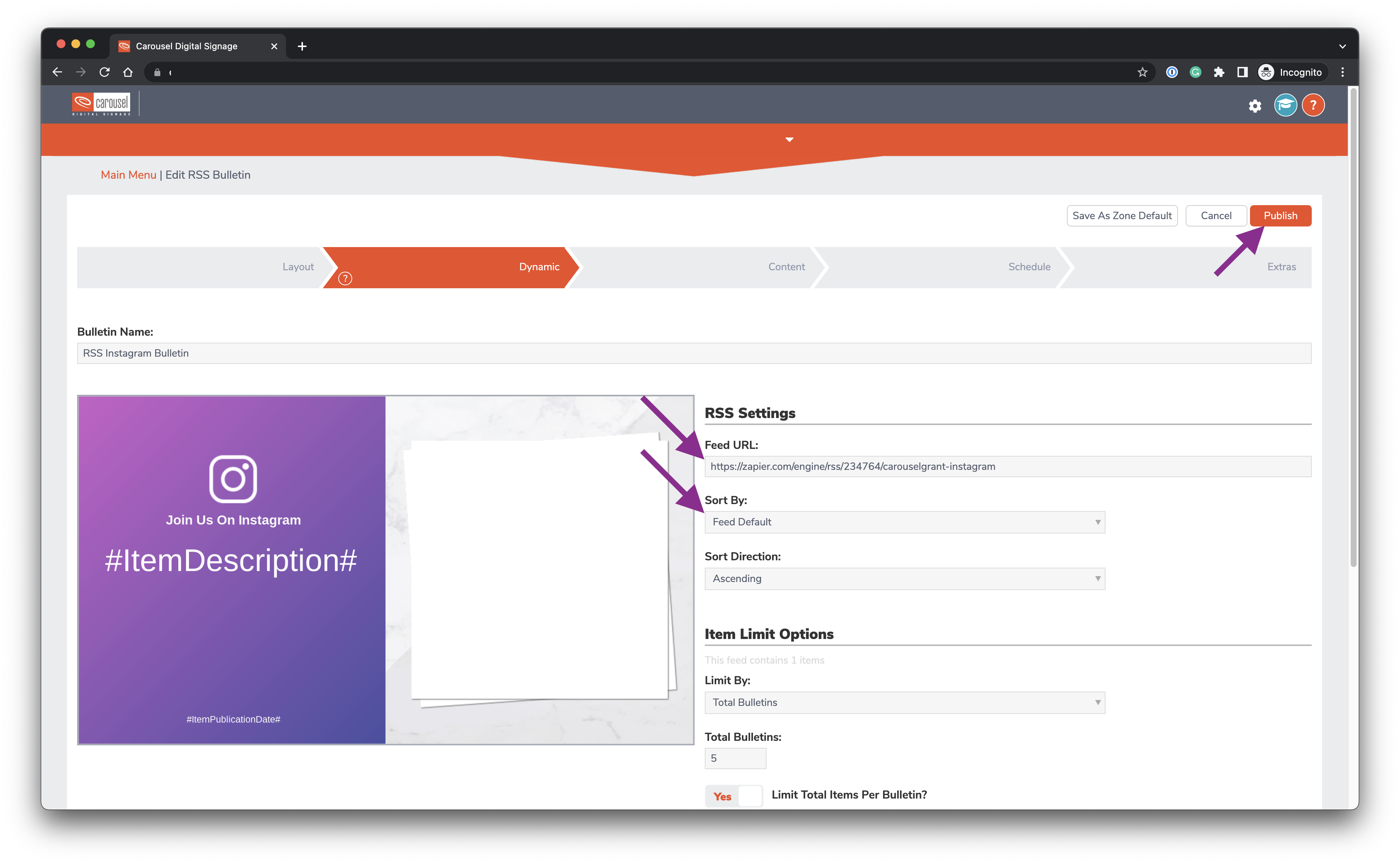
Task: Click the browser forward arrow
Action: click(81, 72)
